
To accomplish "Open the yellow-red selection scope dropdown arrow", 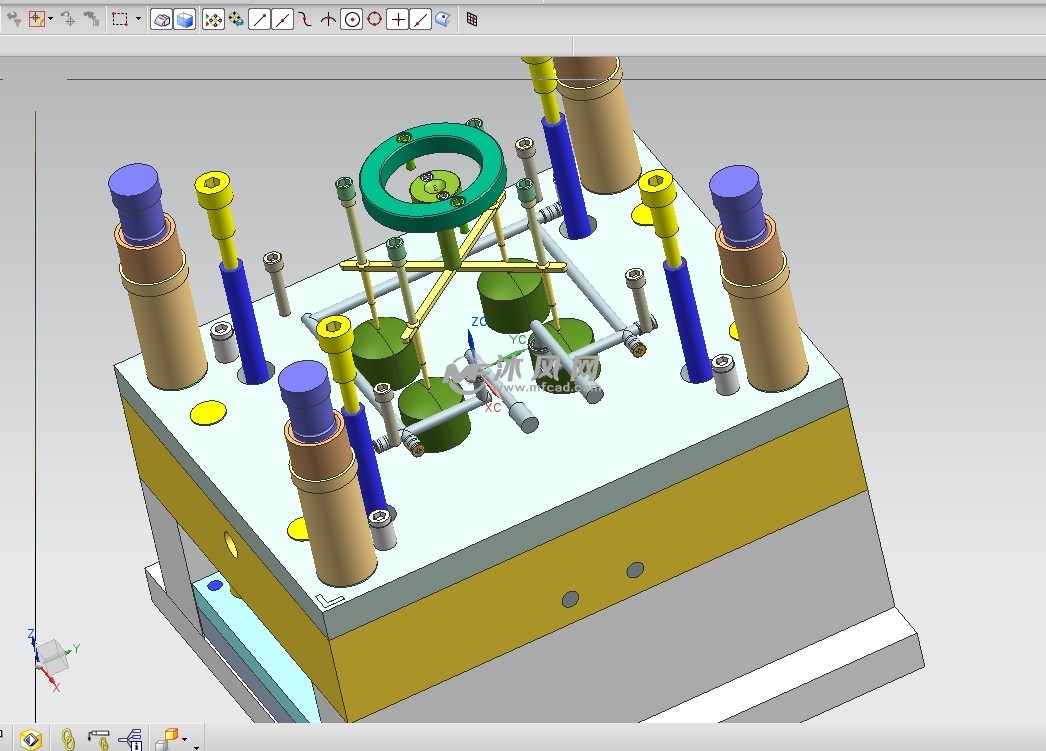I will click(52, 19).
